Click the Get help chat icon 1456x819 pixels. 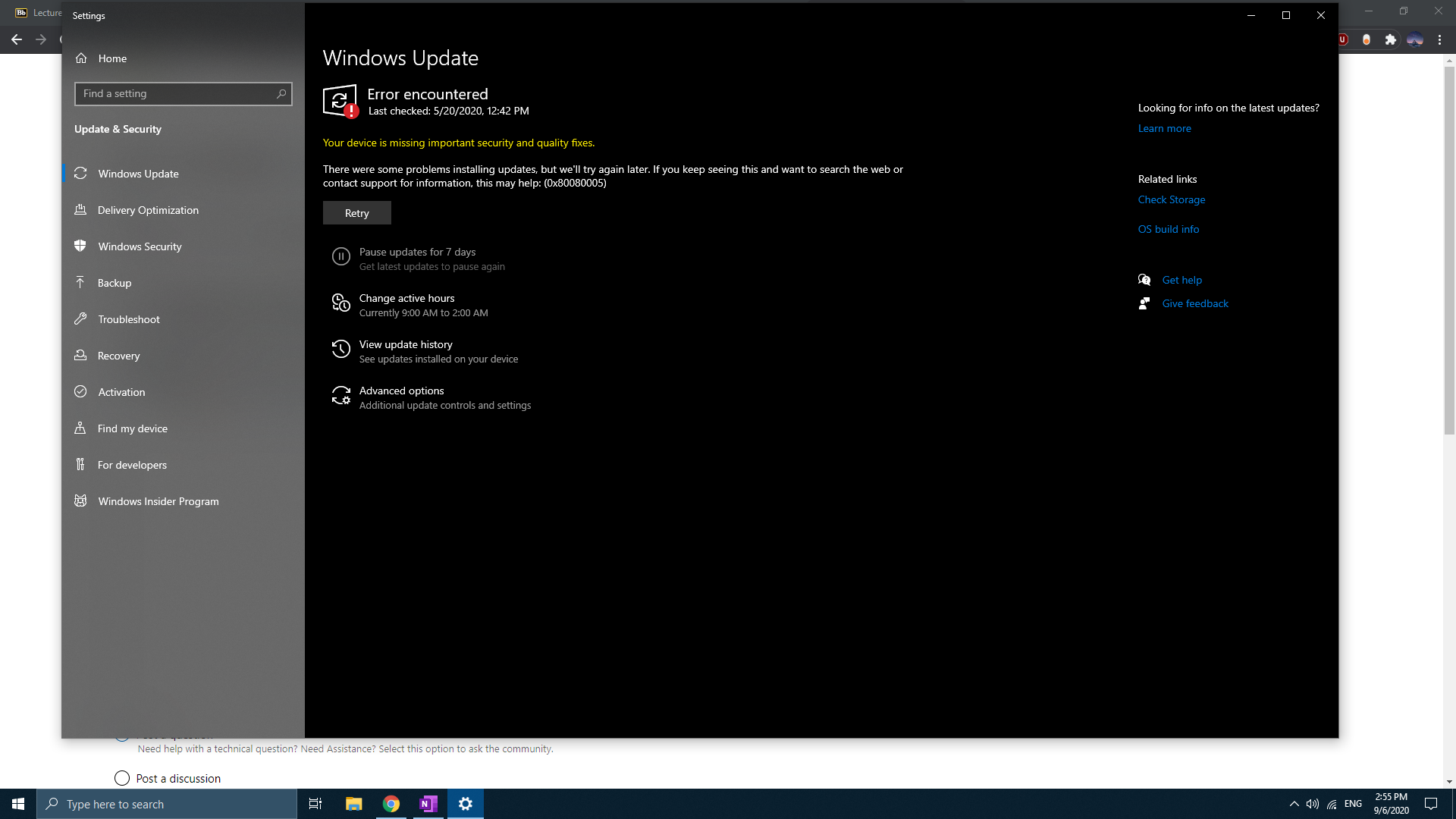(1144, 280)
